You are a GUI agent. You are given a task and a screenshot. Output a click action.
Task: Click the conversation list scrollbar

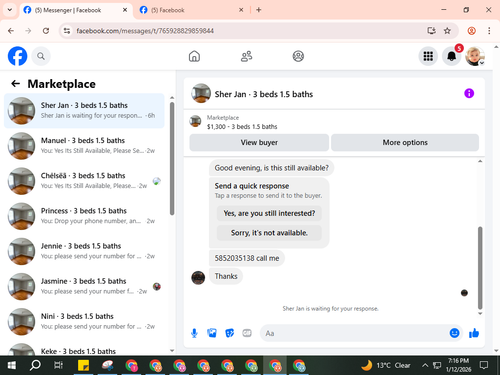coord(172,158)
